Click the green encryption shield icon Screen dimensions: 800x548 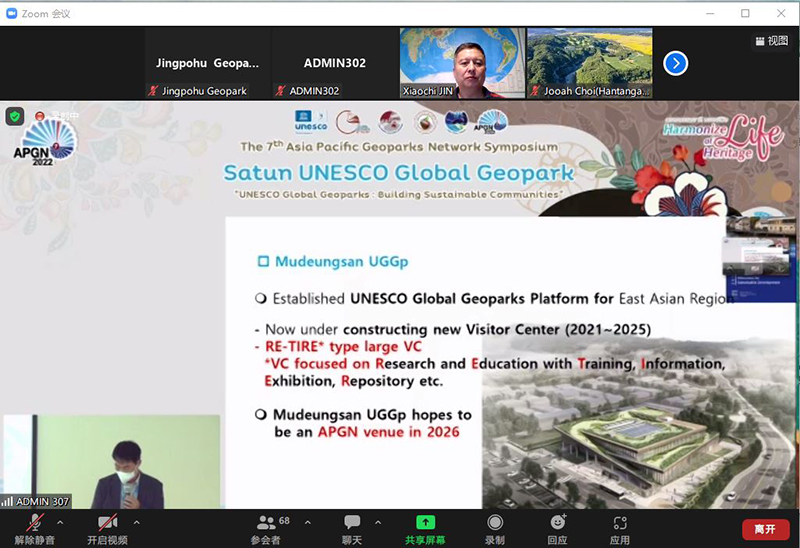click(14, 116)
